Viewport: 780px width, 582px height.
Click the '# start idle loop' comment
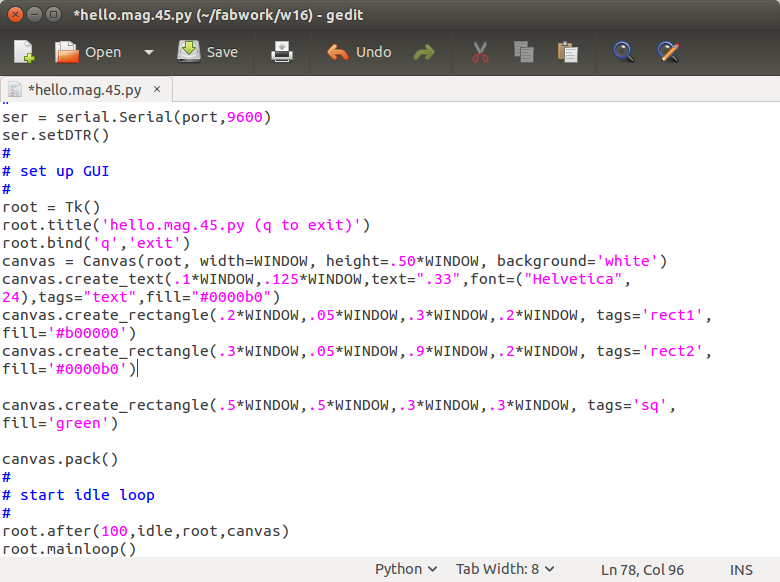coord(78,495)
